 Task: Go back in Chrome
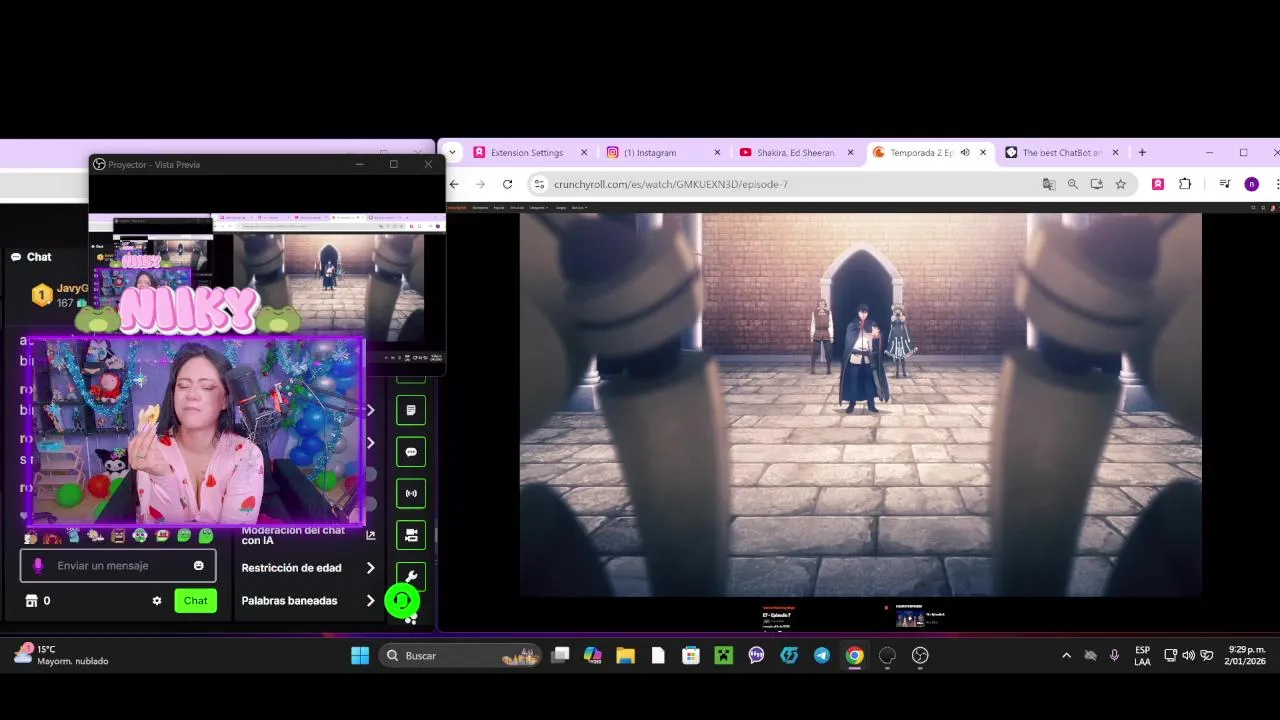(x=454, y=184)
